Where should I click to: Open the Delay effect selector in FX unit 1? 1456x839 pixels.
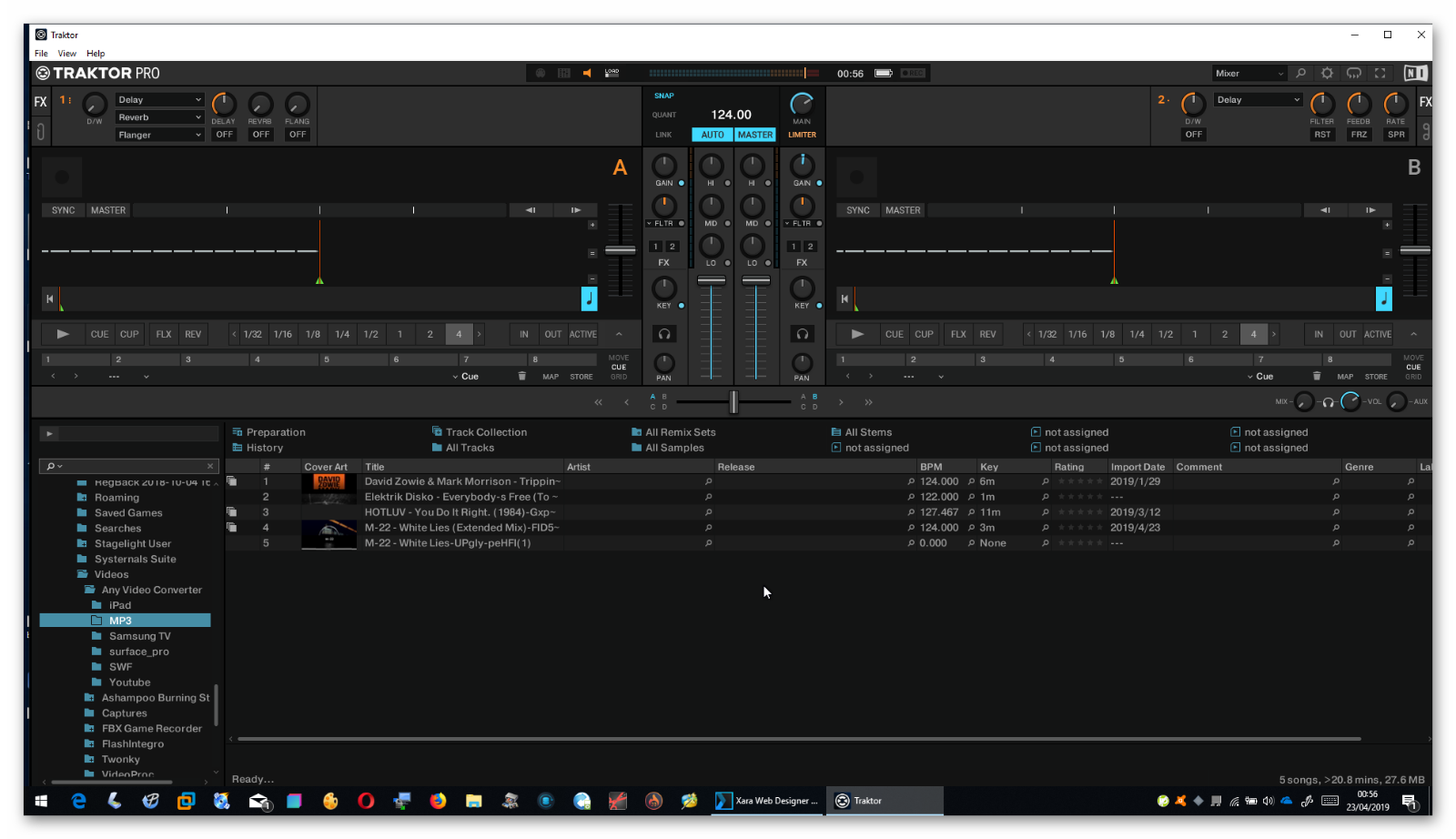tap(159, 99)
